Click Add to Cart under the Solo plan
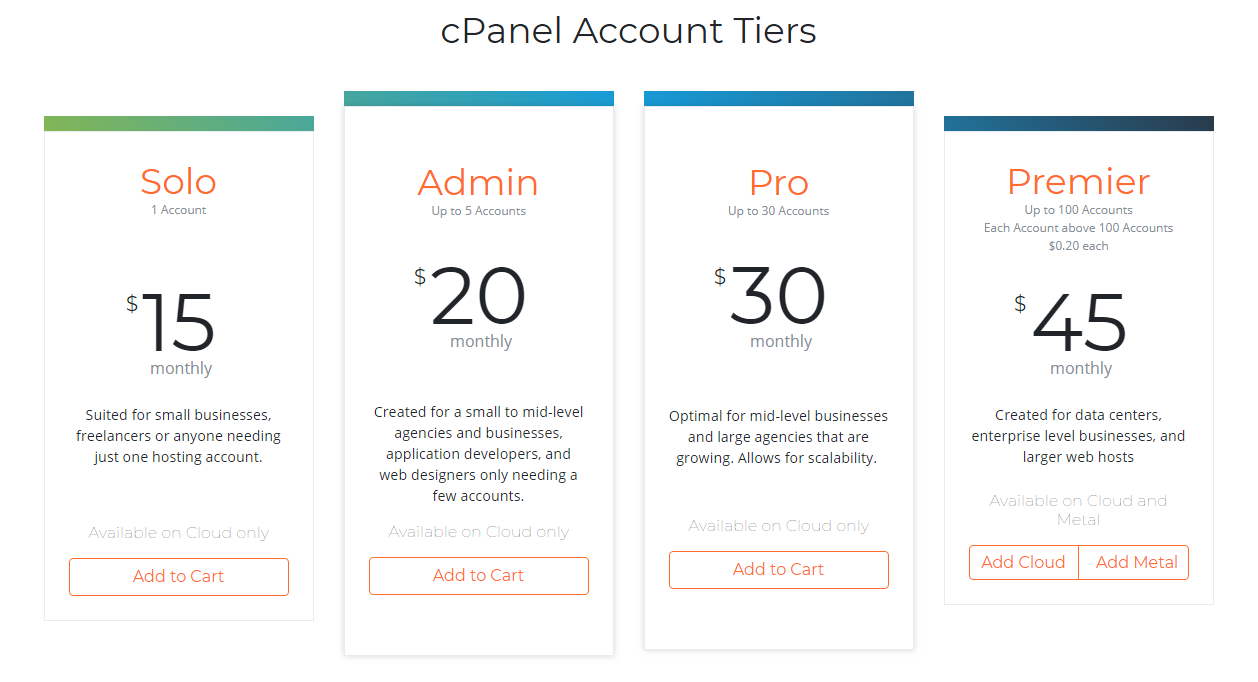This screenshot has height=682, width=1258. (179, 576)
